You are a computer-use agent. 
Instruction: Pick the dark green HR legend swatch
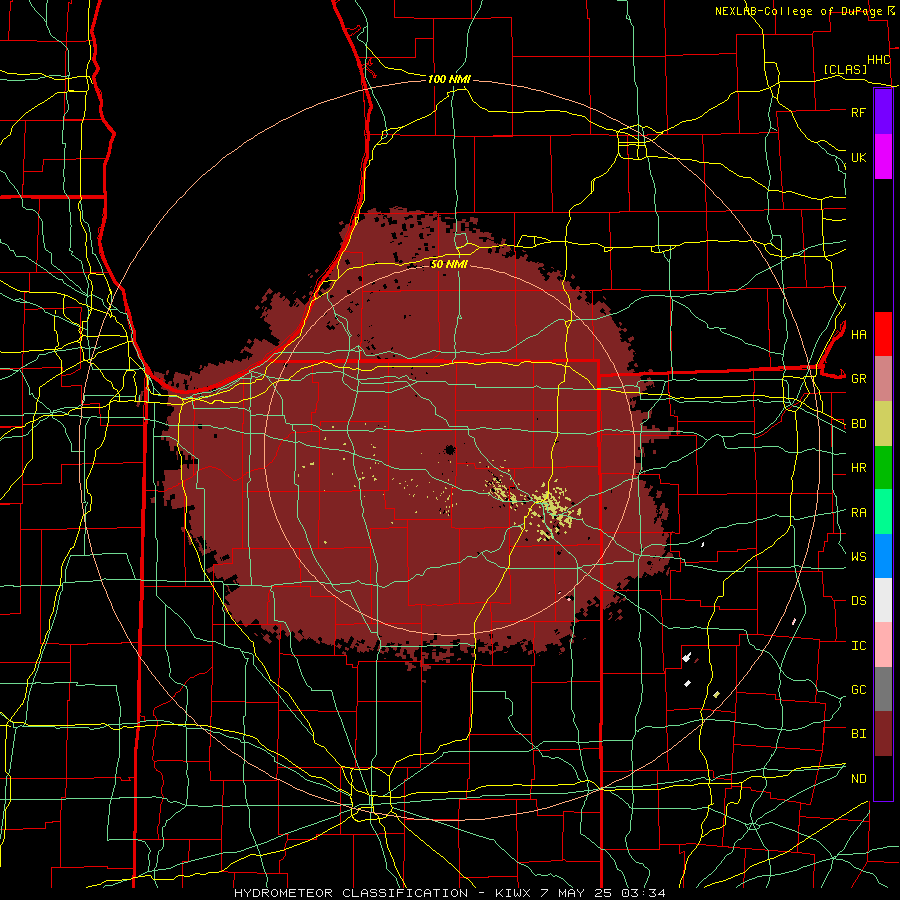(x=883, y=468)
